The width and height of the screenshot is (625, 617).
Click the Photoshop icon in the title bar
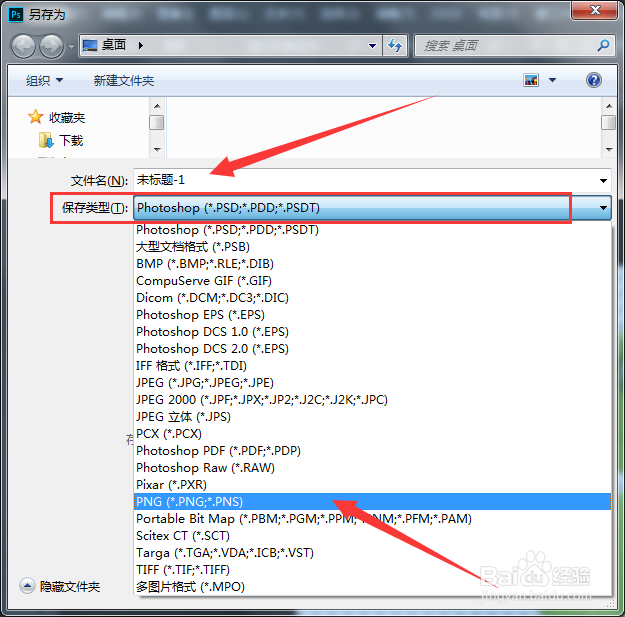[16, 15]
